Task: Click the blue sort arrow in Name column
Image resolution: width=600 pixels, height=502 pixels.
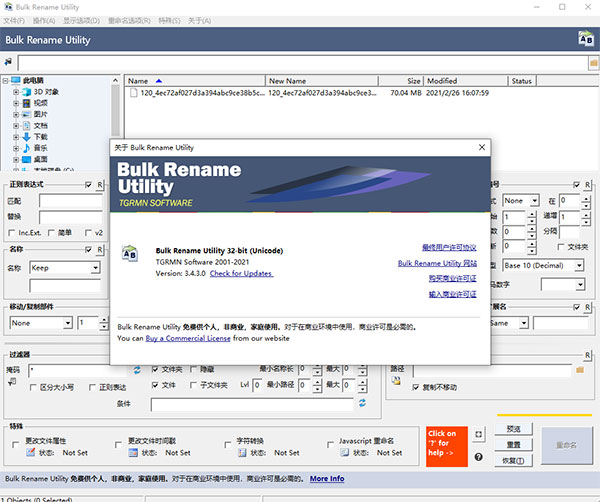Action: click(159, 81)
